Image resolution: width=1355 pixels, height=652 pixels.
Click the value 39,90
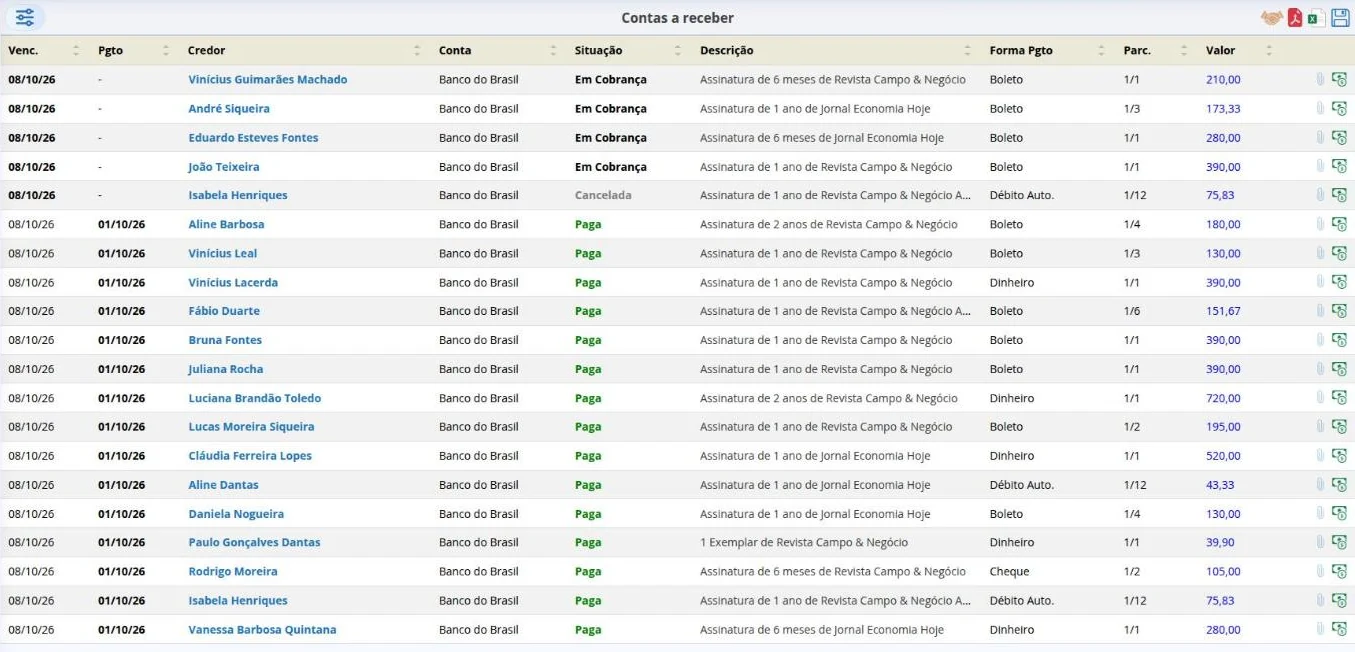1220,542
